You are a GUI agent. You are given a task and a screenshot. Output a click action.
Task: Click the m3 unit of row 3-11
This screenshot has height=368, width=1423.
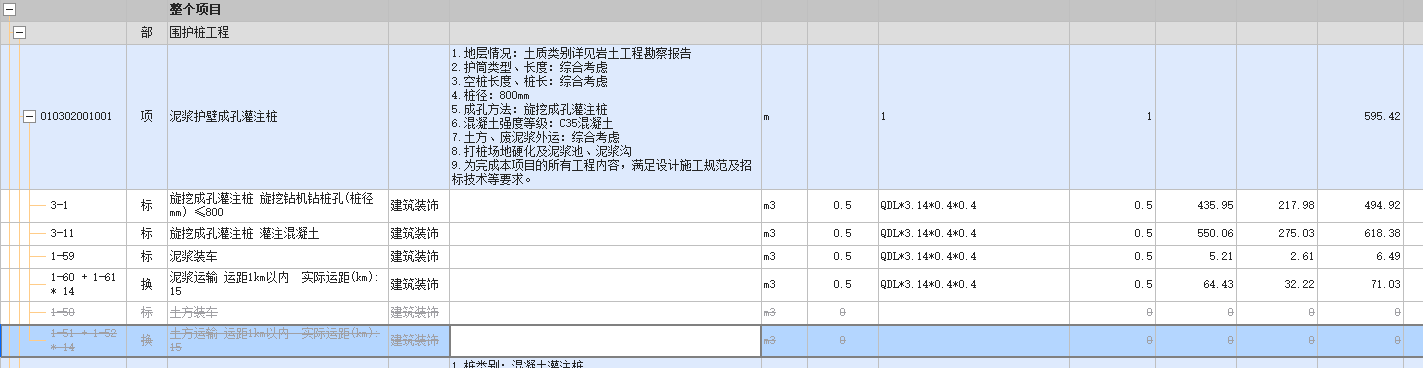pyautogui.click(x=784, y=233)
